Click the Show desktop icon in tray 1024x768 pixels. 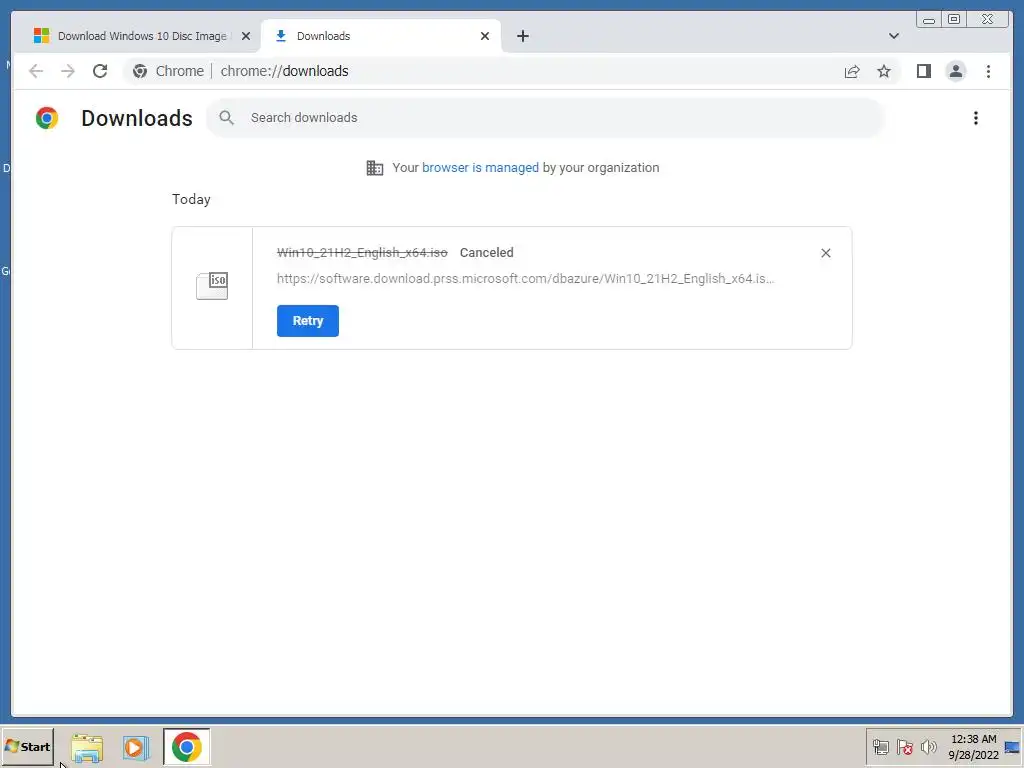point(1012,748)
